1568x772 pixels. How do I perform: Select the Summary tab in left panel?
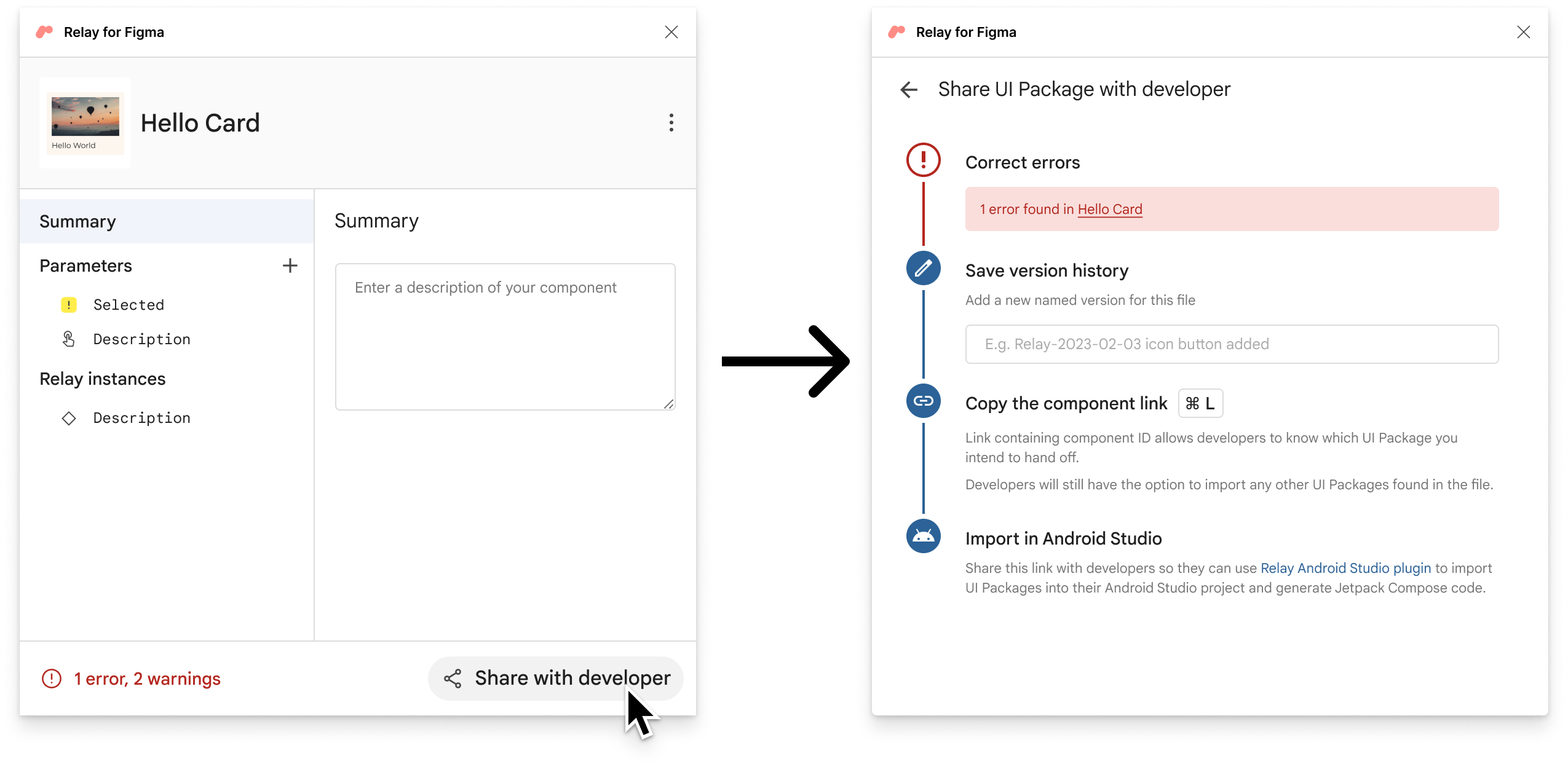77,221
